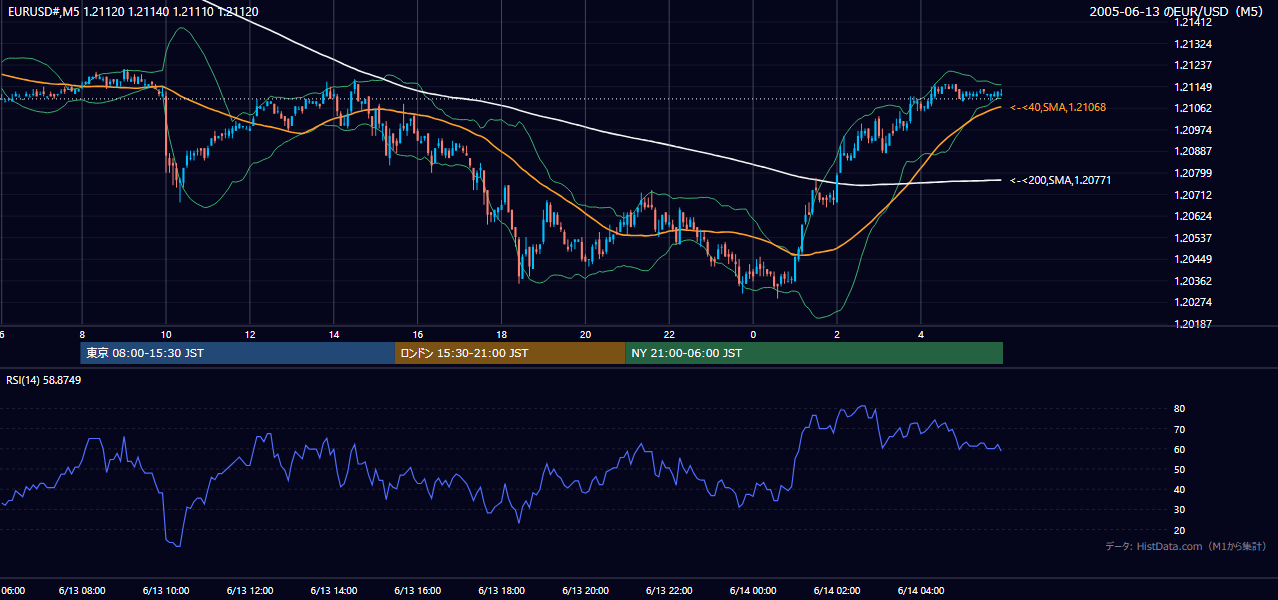Click the 6/13 18:00 bottom time label
The width and height of the screenshot is (1278, 600).
501,590
